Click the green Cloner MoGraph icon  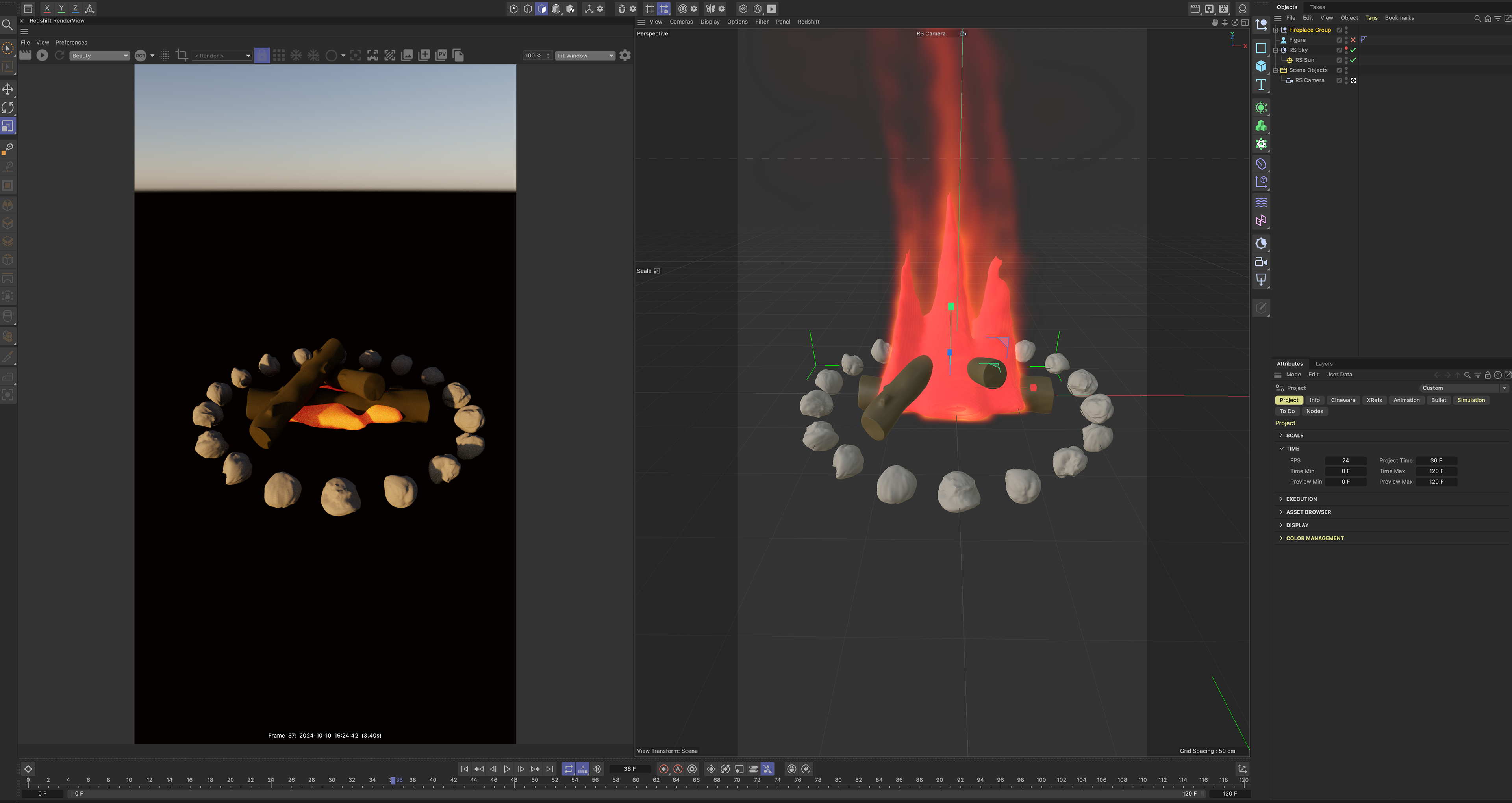(x=1261, y=126)
